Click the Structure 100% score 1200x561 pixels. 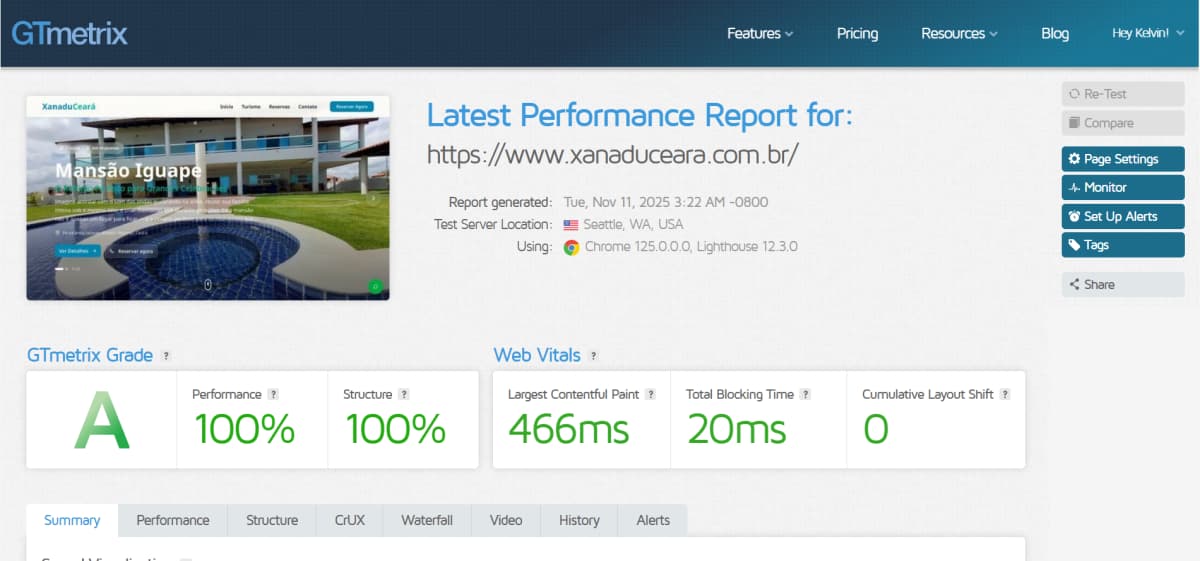tap(395, 429)
